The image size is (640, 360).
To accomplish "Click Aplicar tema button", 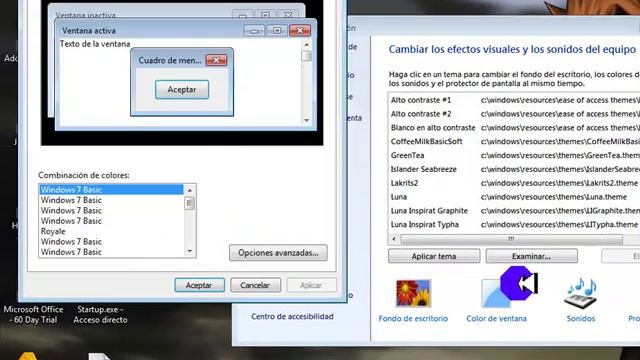I will (x=434, y=256).
